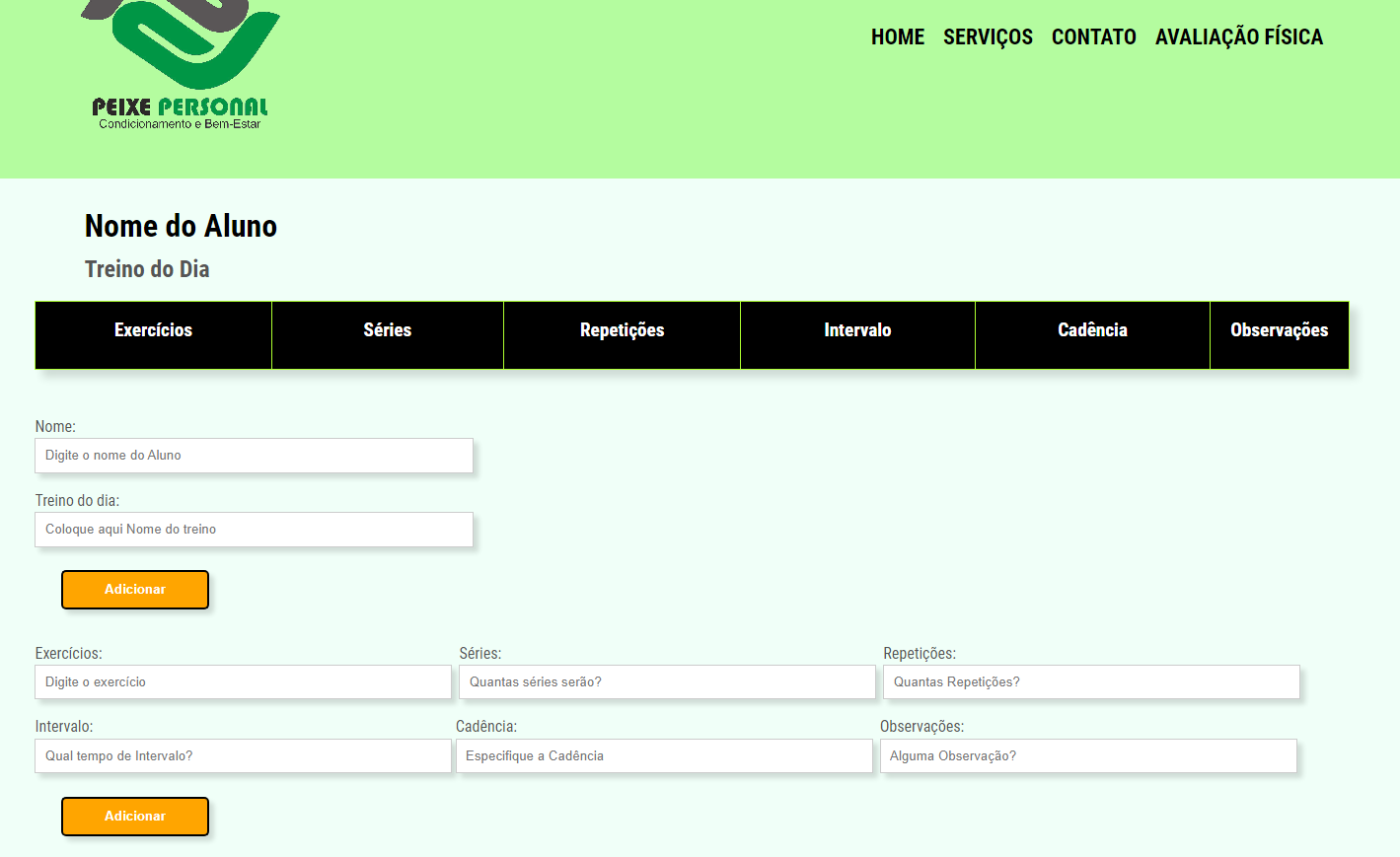Click the Cadência: form label
The width and height of the screenshot is (1400, 857).
click(486, 727)
